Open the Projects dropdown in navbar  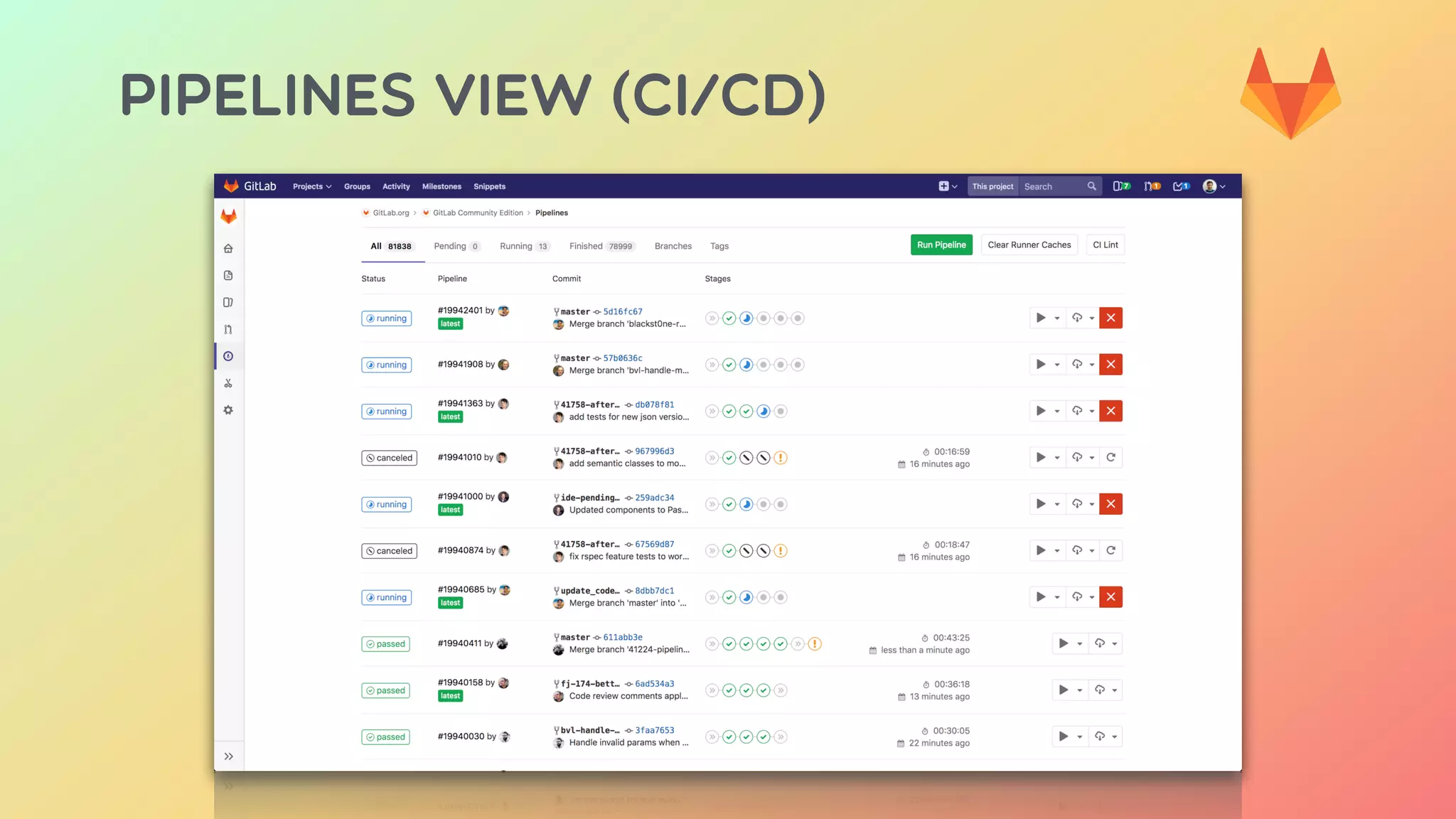pyautogui.click(x=312, y=186)
